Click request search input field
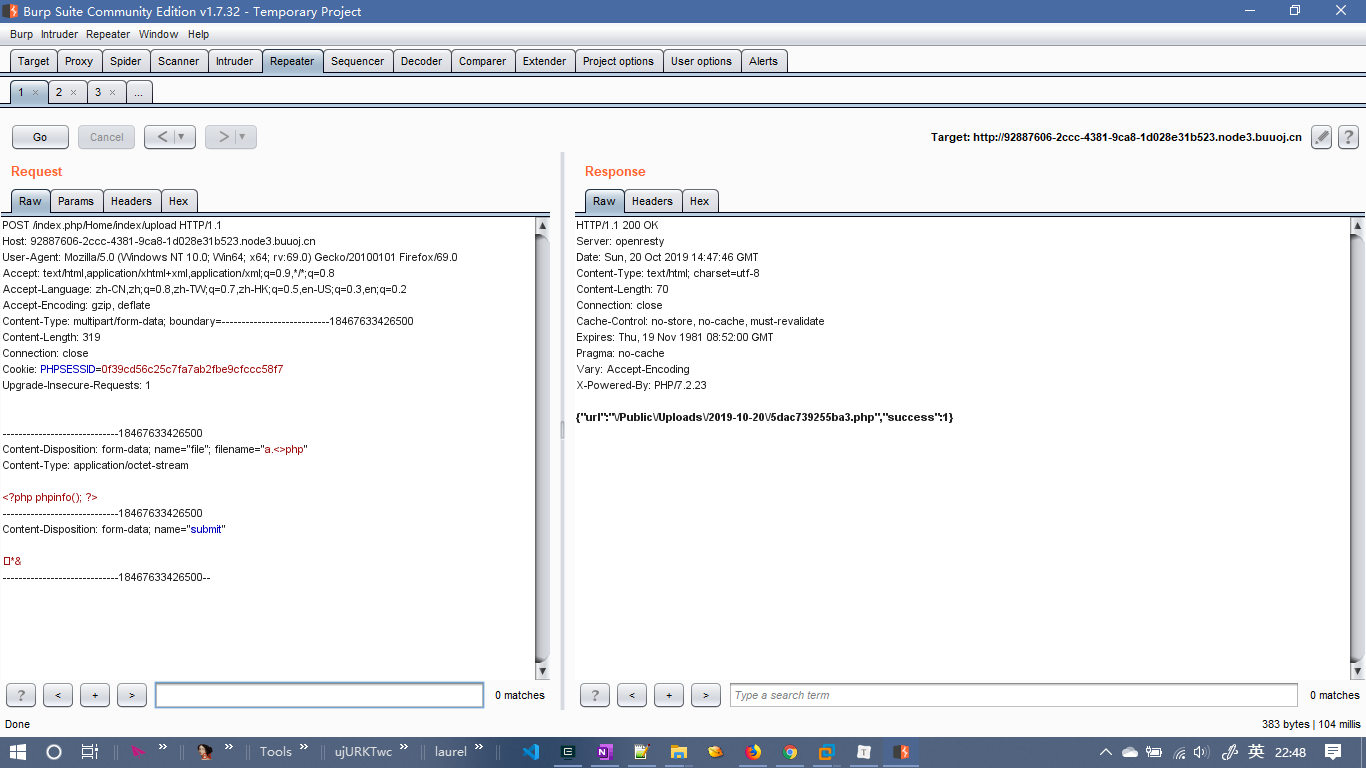Viewport: 1366px width, 768px height. pos(320,695)
